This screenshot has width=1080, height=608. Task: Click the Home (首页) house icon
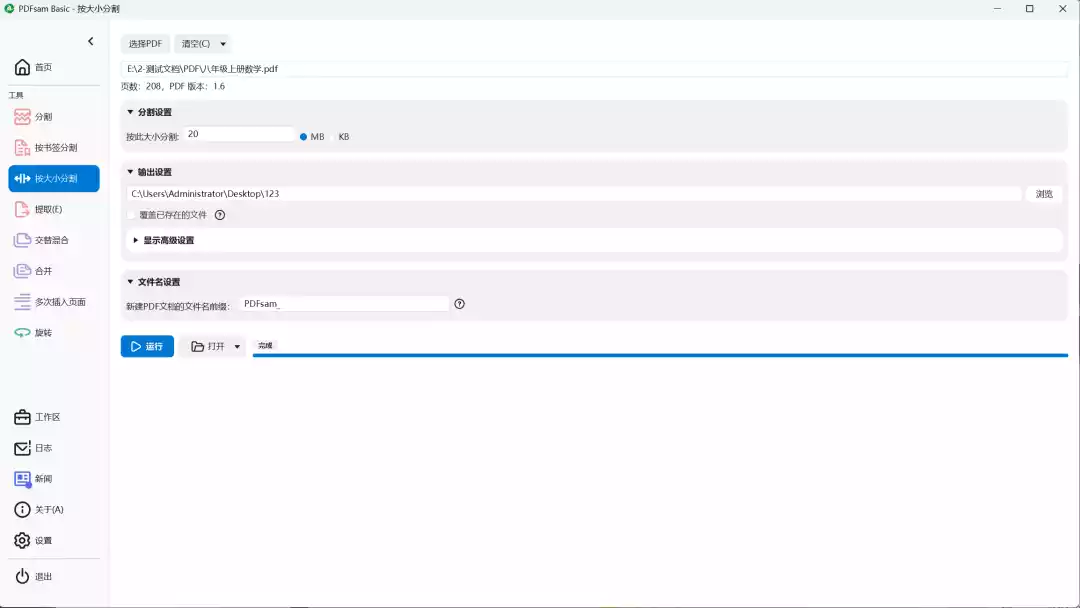(x=22, y=67)
